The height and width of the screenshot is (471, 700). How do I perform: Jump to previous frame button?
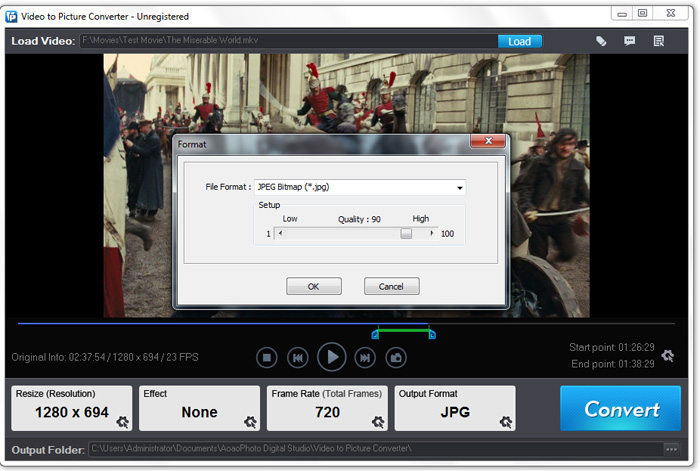(x=298, y=358)
